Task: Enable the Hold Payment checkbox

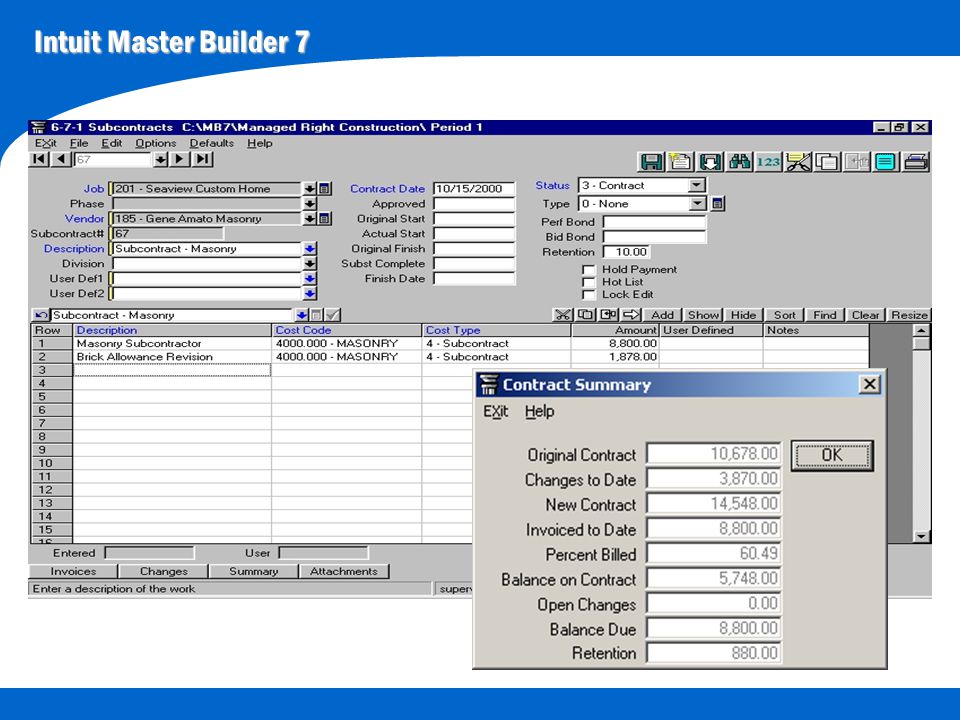Action: pos(588,270)
